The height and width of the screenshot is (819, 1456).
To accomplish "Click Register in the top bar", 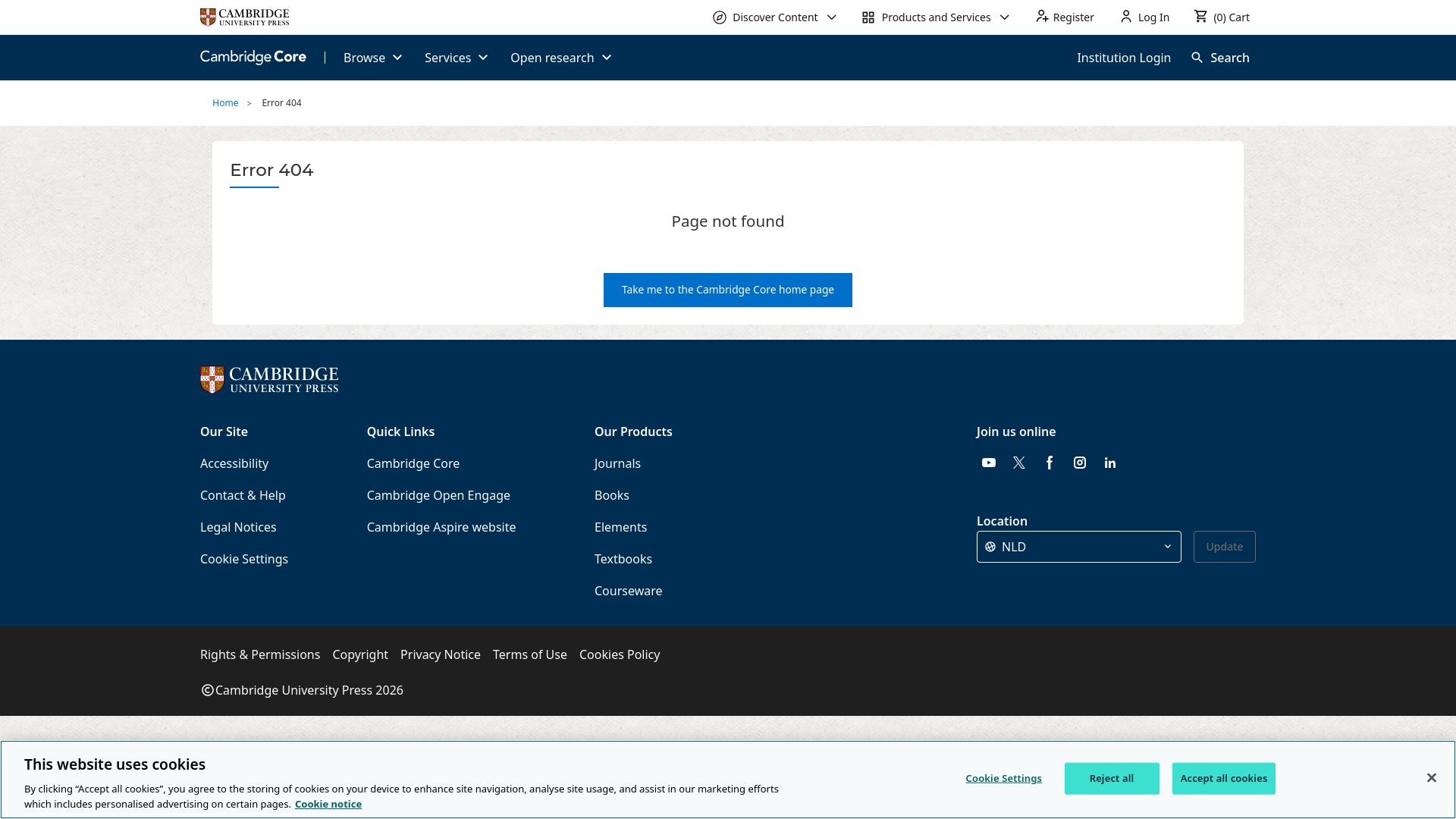I will (1065, 17).
